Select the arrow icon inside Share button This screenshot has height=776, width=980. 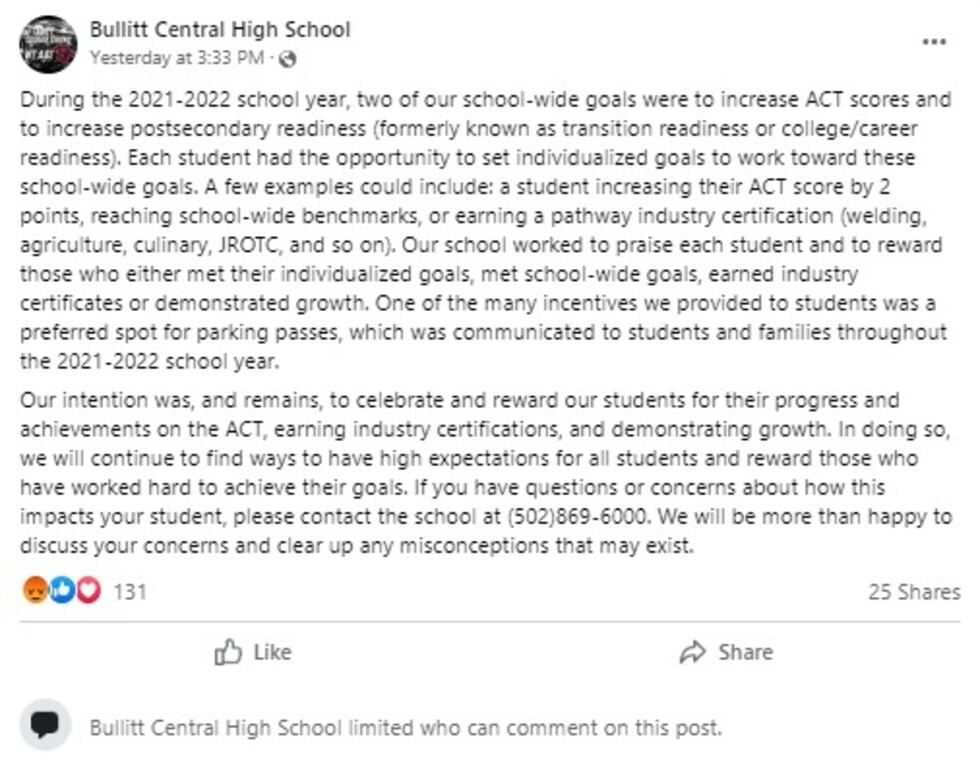click(692, 652)
